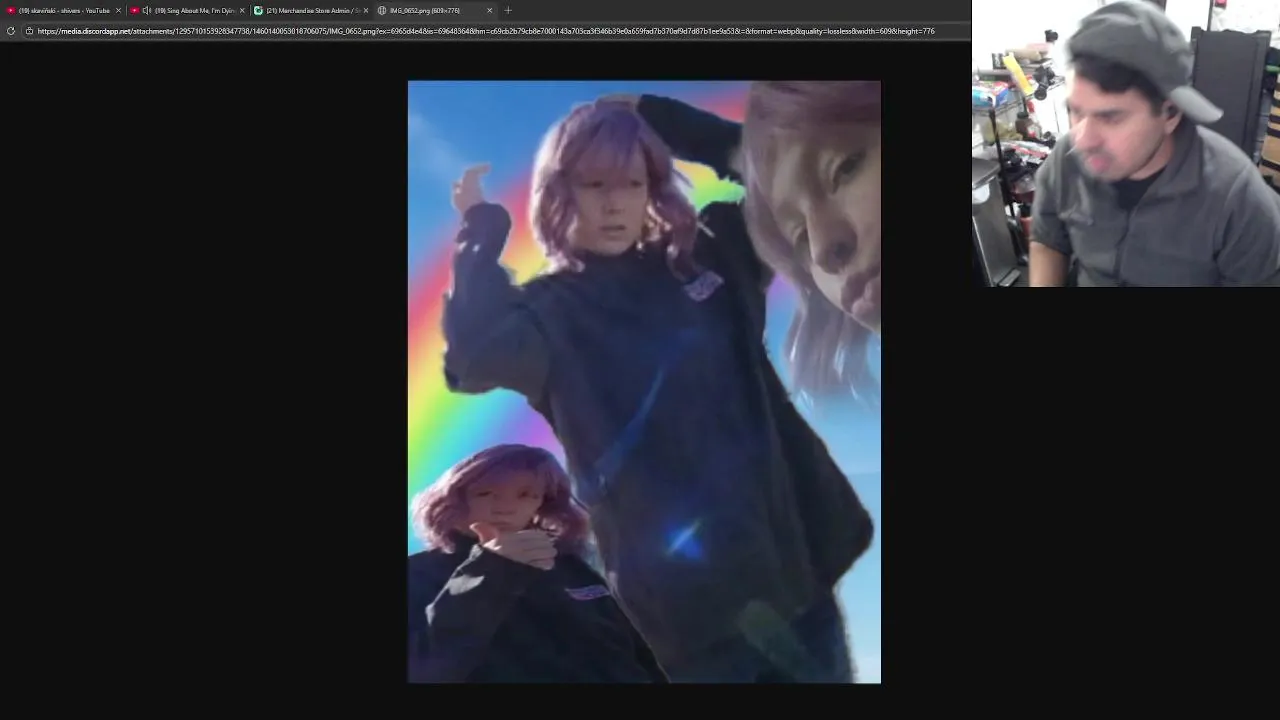Click the webcam overlay feed
1280x720 pixels.
(1126, 143)
